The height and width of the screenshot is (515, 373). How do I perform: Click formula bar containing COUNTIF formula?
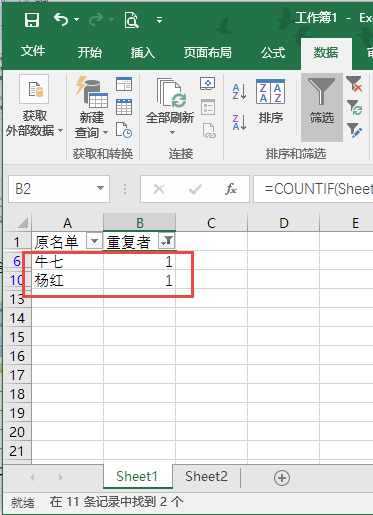pyautogui.click(x=313, y=189)
